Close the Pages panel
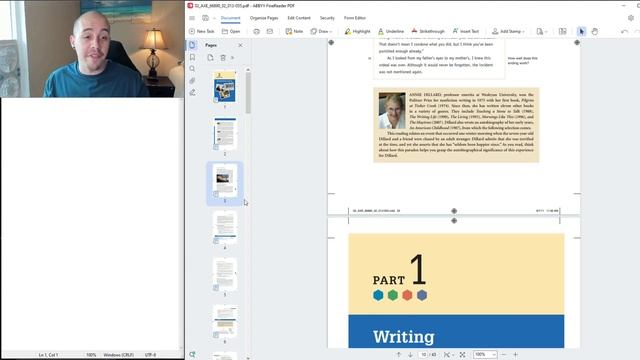 240,45
